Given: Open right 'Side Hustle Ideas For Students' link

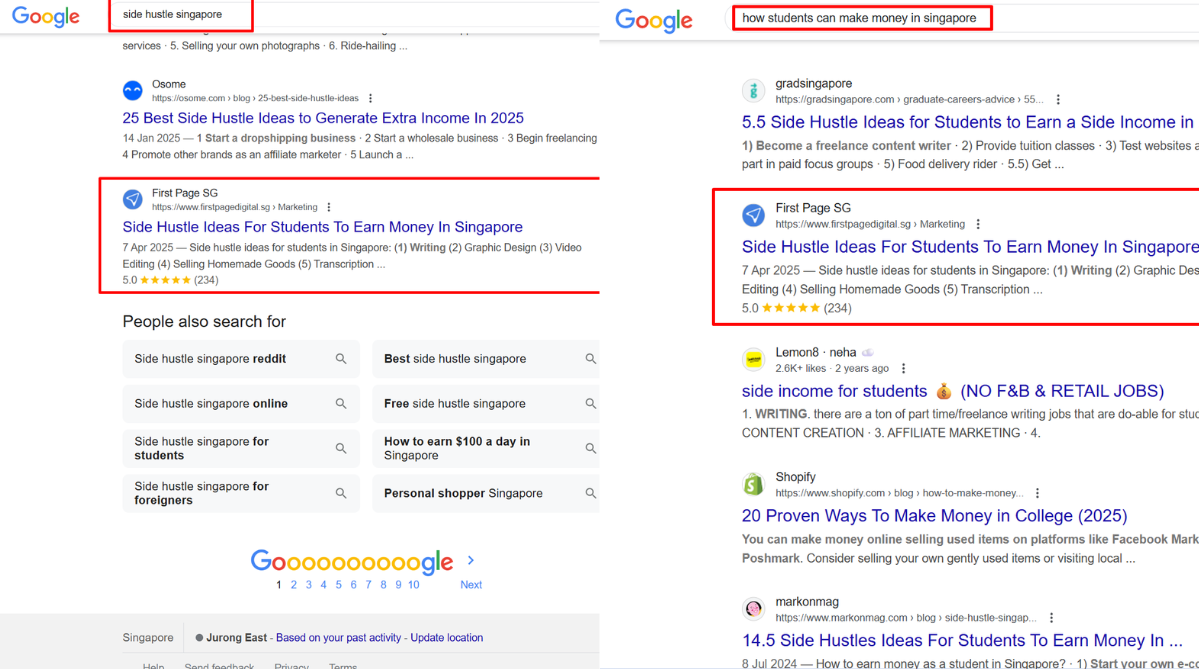Looking at the screenshot, I should [970, 247].
